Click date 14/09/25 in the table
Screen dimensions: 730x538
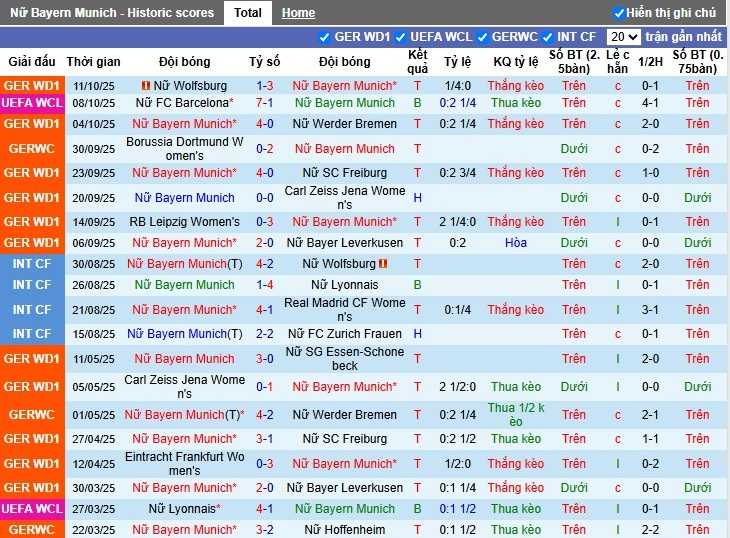(93, 222)
